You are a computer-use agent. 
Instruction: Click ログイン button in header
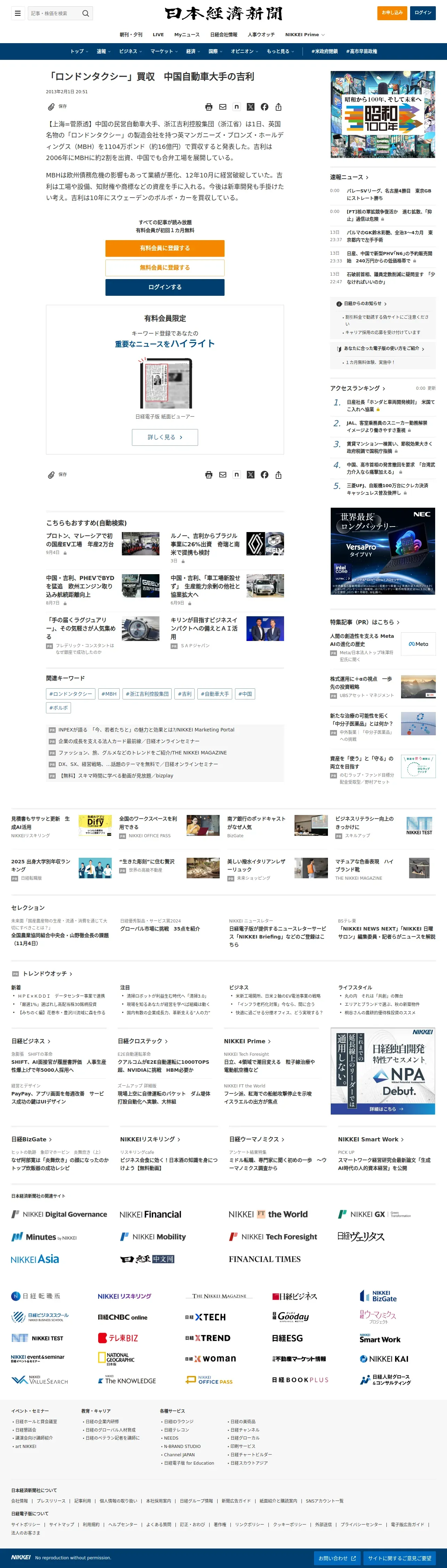(423, 13)
